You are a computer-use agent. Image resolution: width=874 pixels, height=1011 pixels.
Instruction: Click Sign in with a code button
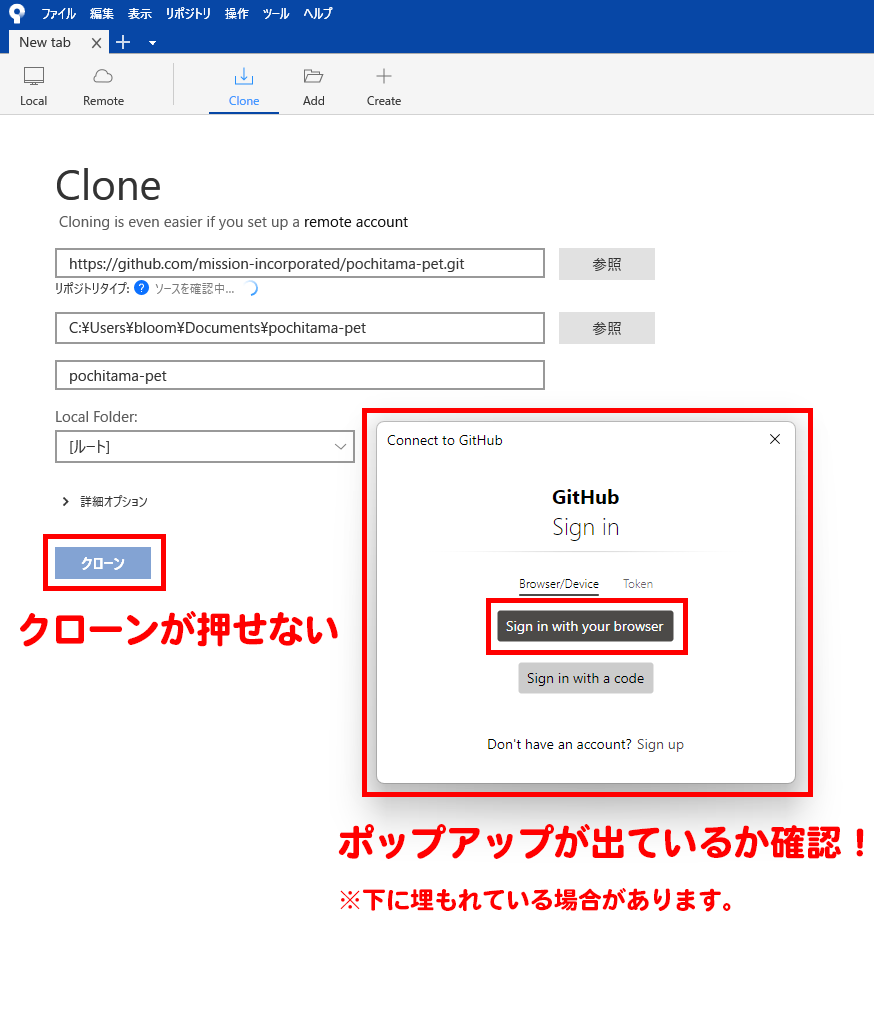point(585,678)
